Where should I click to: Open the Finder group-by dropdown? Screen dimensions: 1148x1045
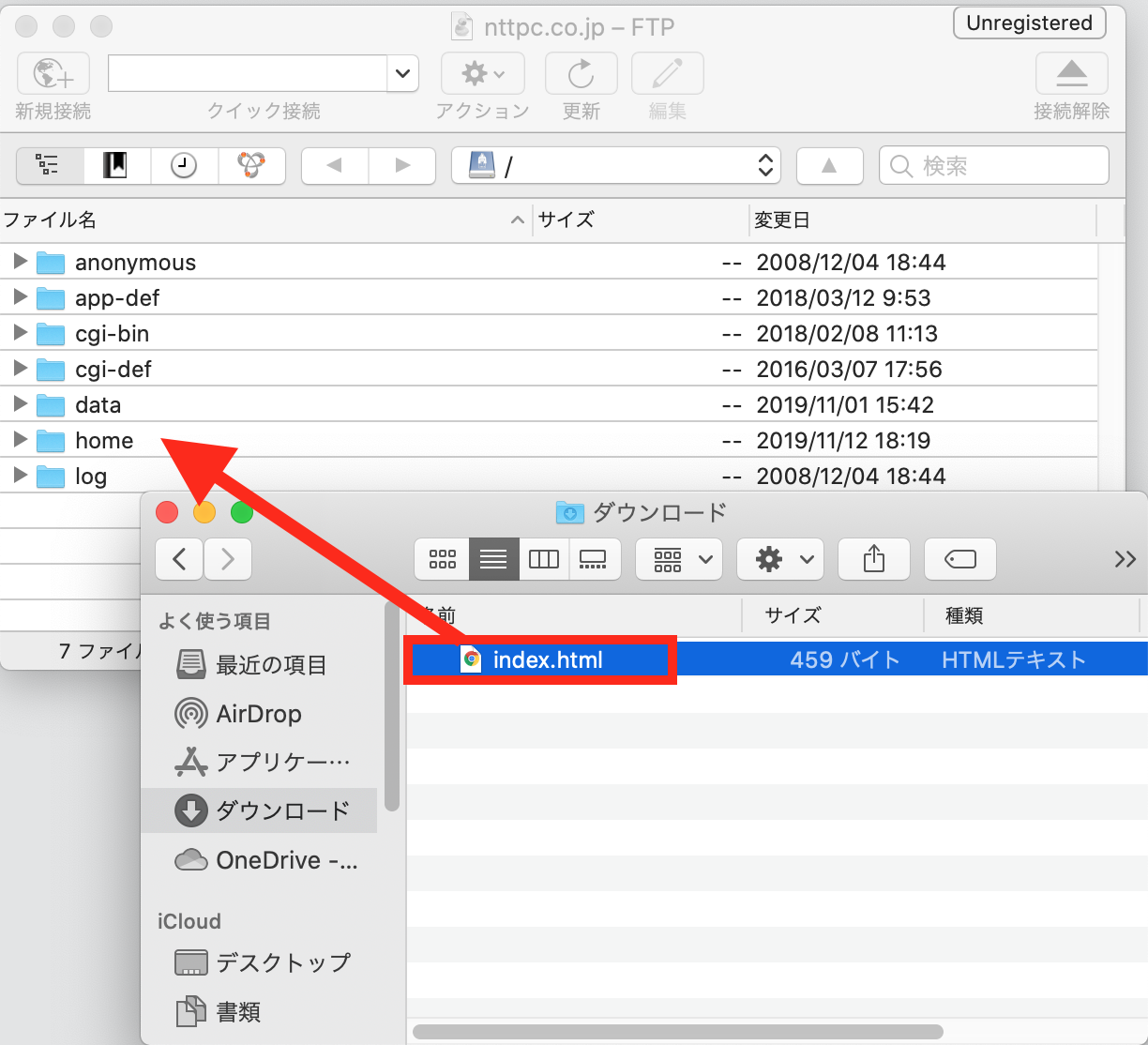click(x=679, y=559)
